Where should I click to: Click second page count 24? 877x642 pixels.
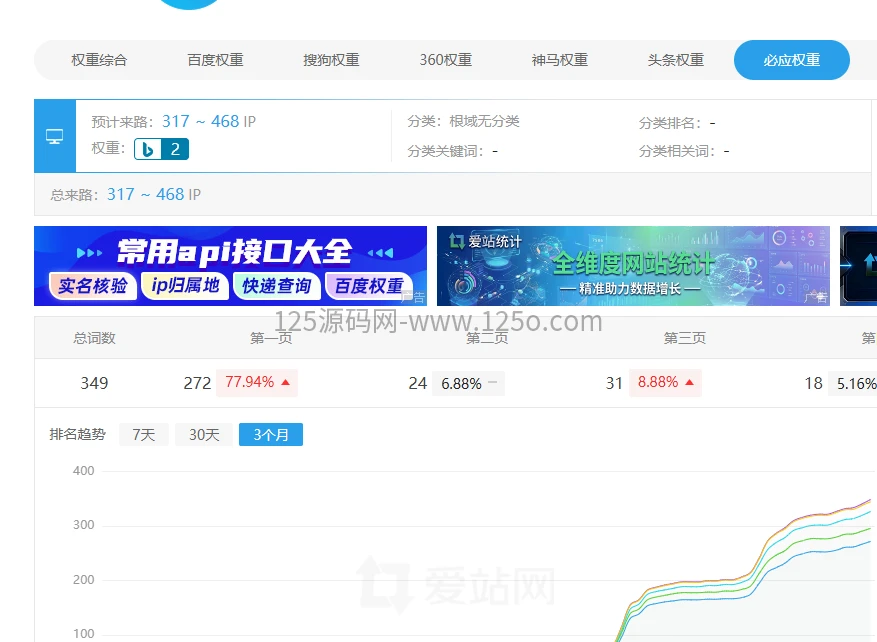[x=418, y=383]
